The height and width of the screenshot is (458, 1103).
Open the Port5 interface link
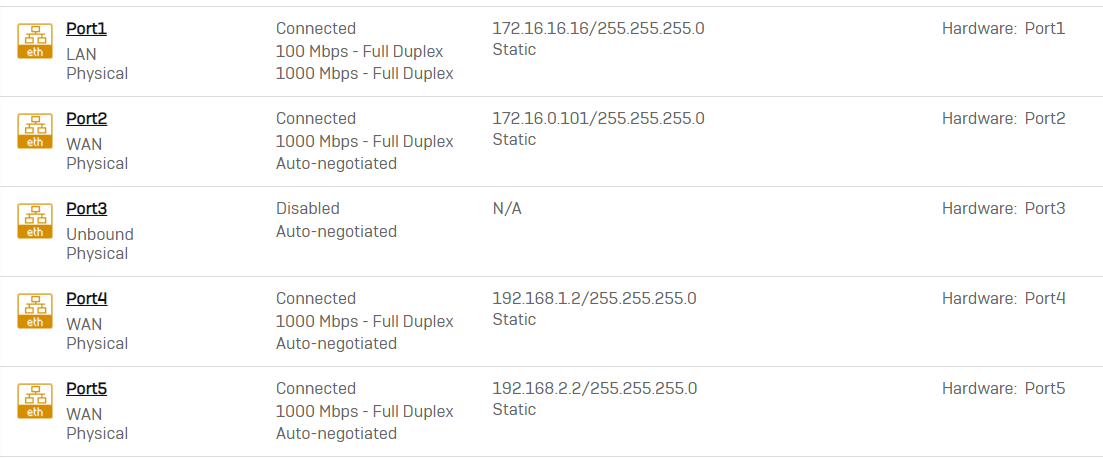[87, 389]
